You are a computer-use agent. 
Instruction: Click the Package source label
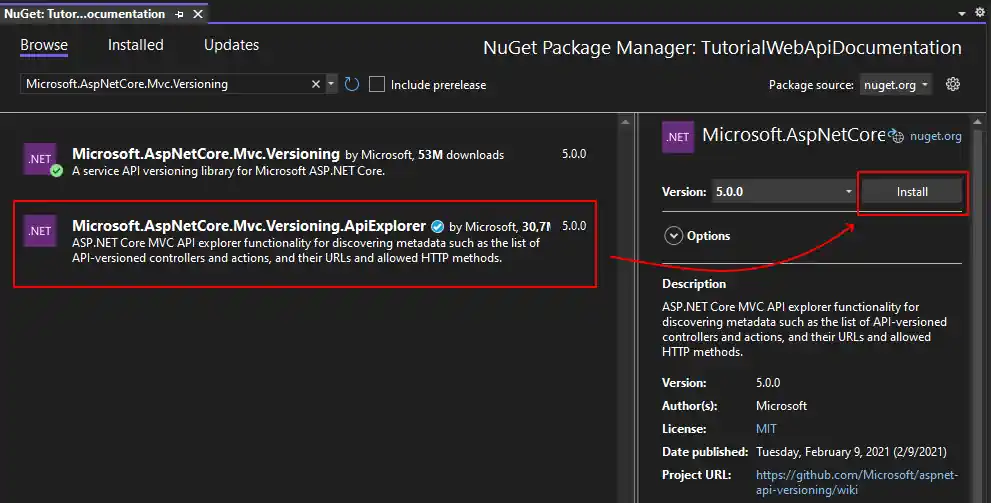point(811,85)
